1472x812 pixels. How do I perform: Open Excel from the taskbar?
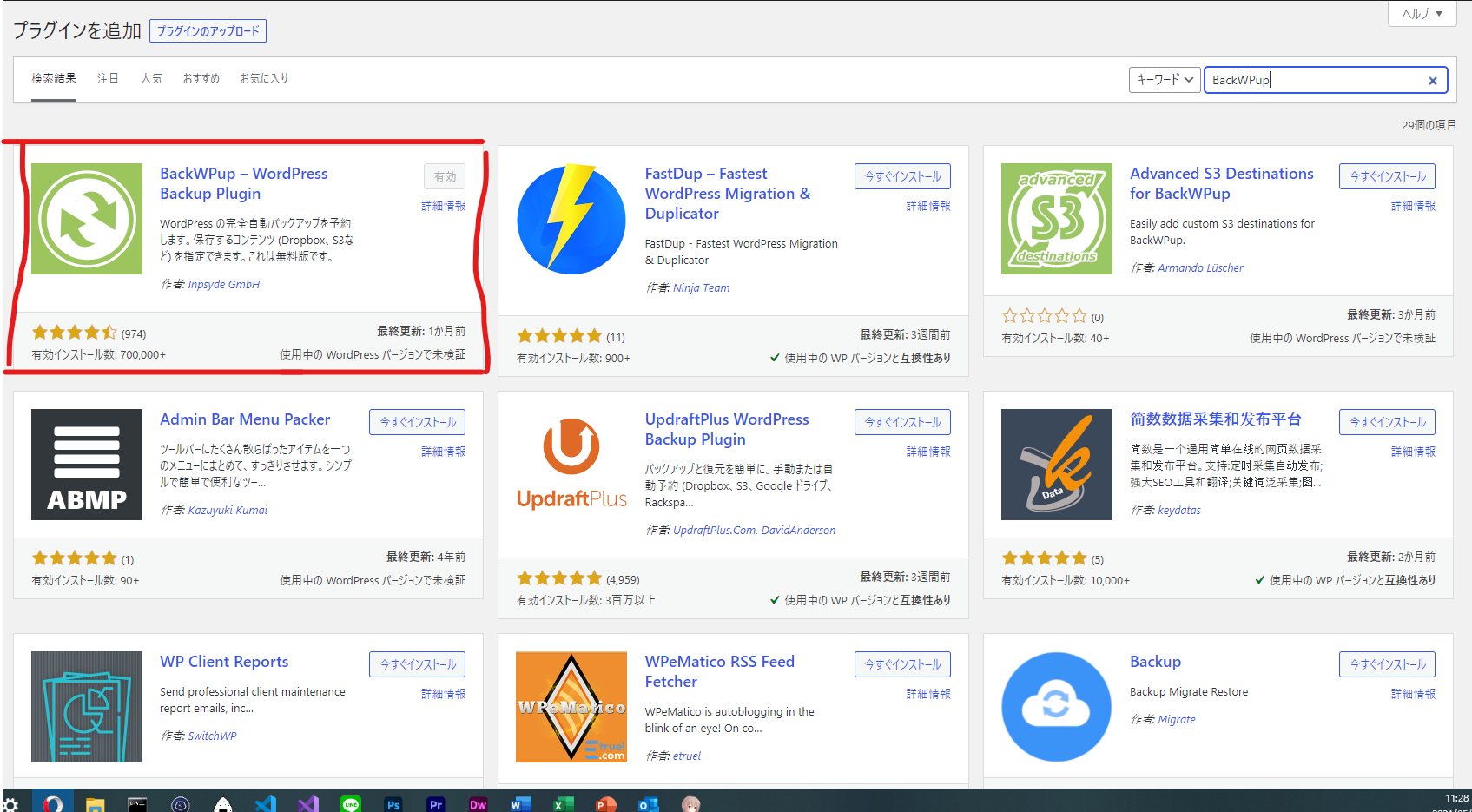point(564,804)
